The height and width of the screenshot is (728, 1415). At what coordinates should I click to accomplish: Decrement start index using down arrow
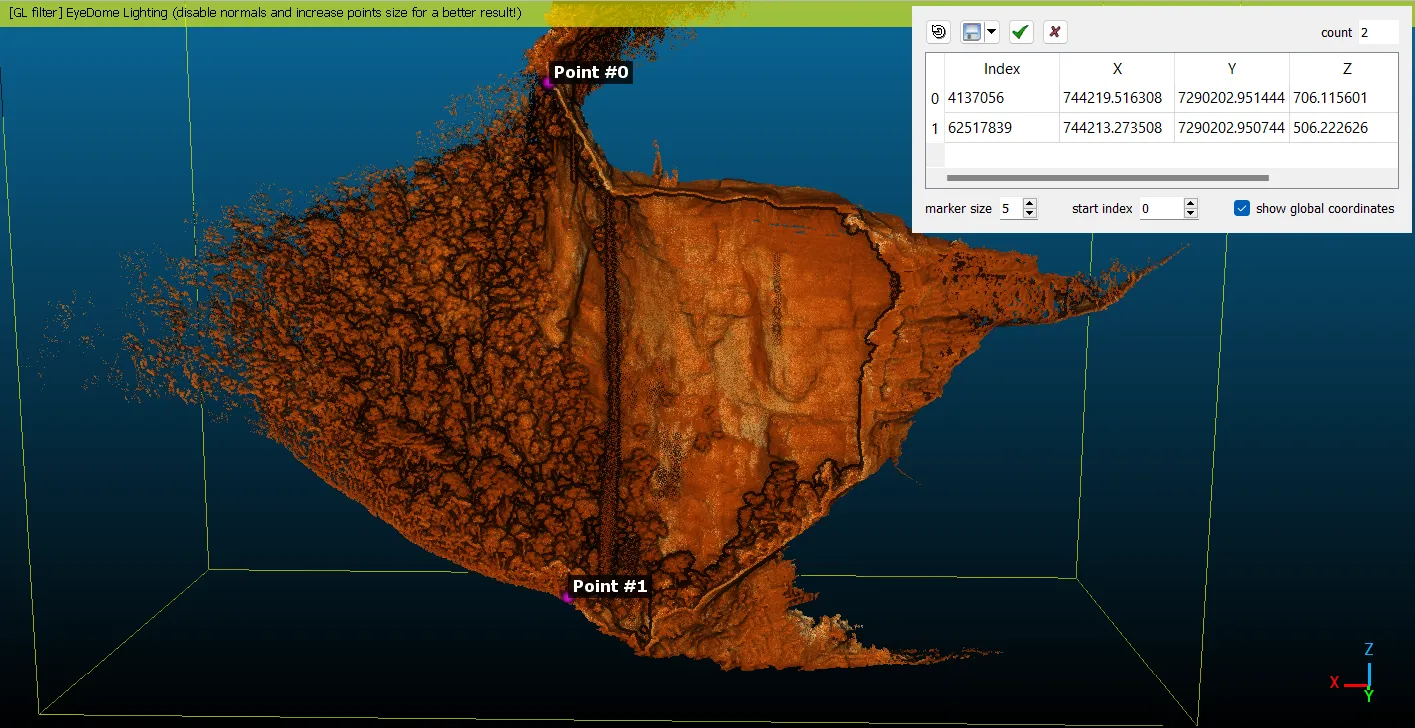(1190, 214)
